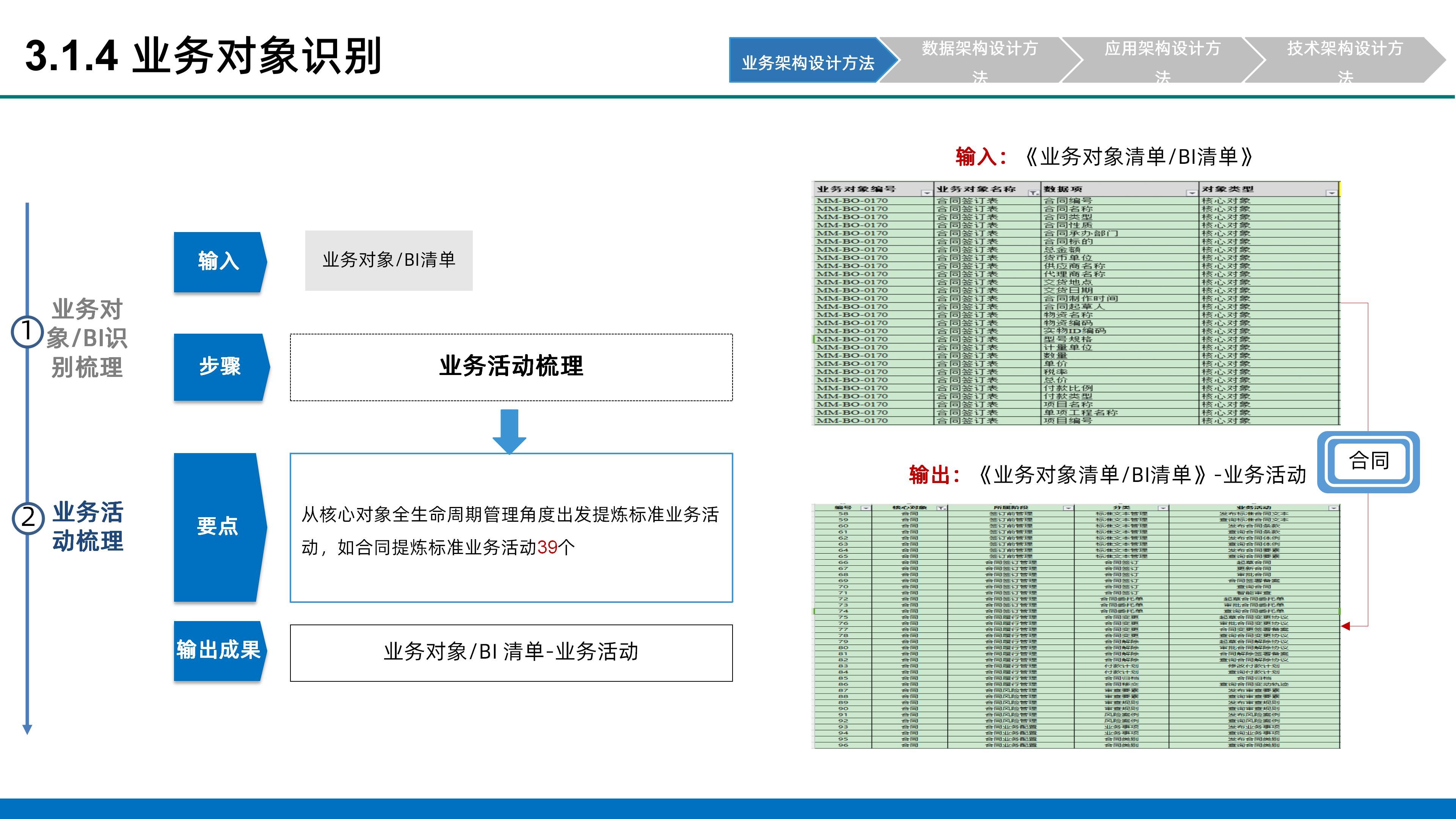Screen dimensions: 1456x819
Task: Select the 合同起草人 data item cell
Action: pyautogui.click(x=1120, y=306)
